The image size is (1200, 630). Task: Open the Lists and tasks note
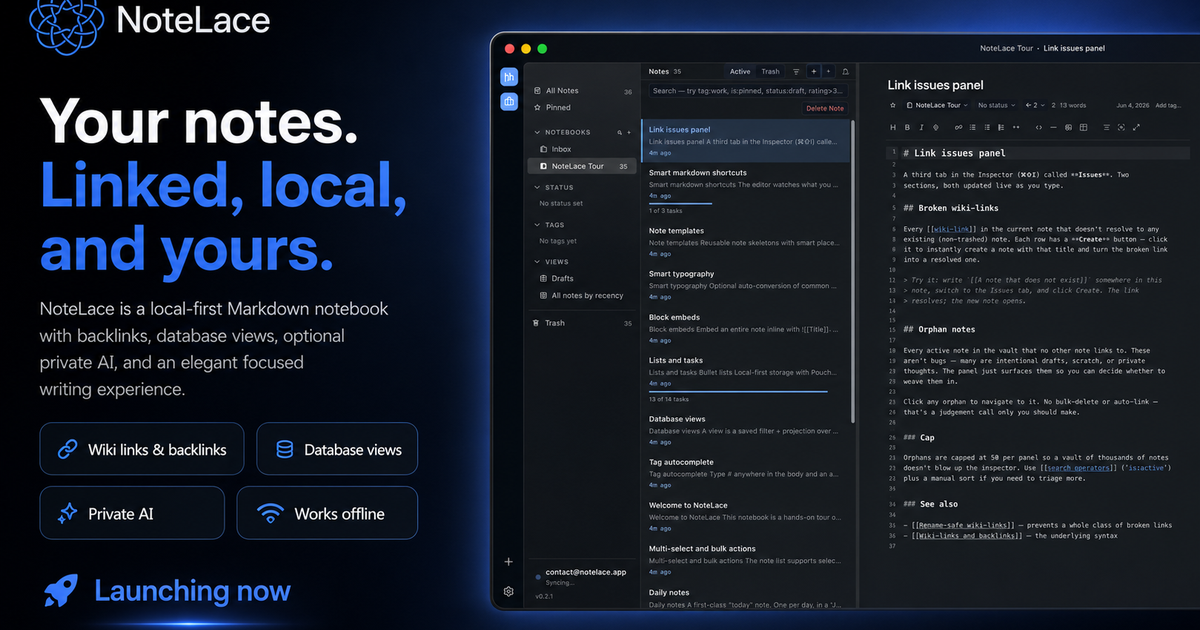[x=747, y=379]
